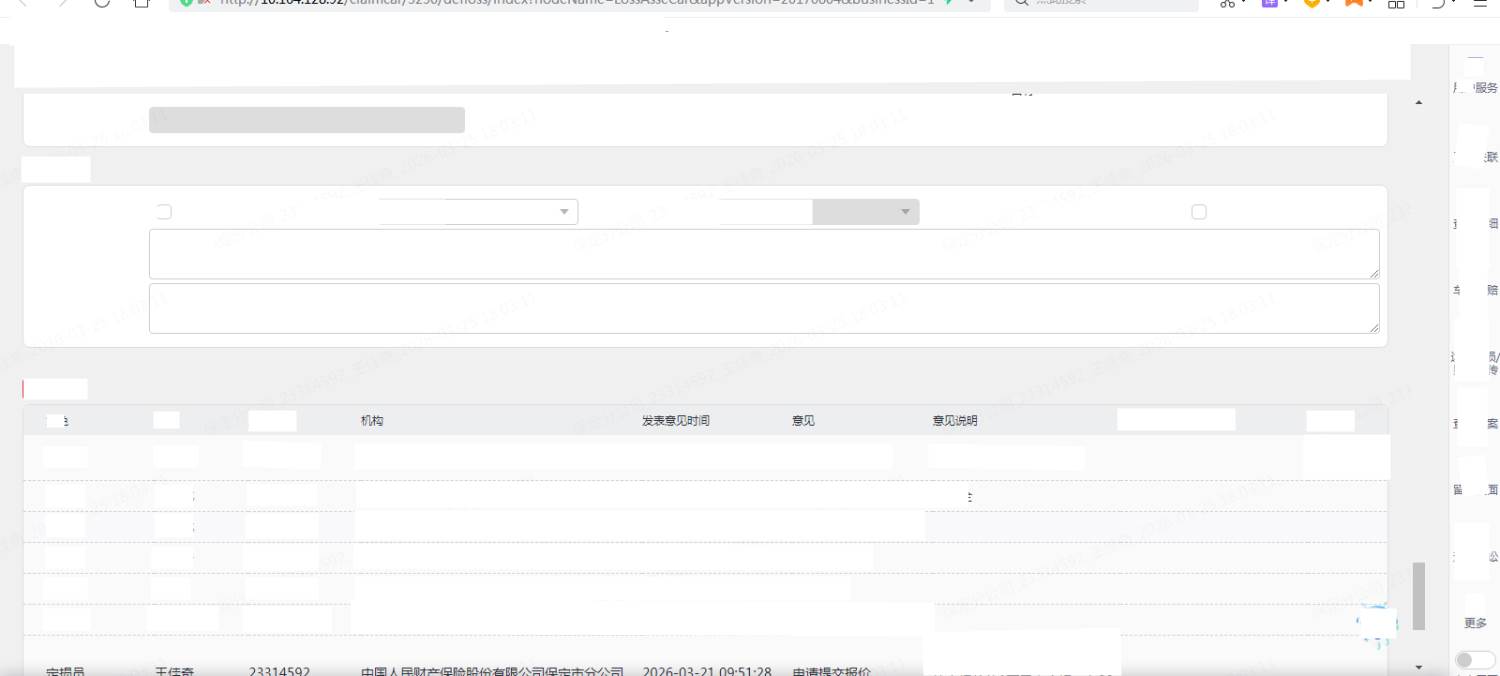Click the vertical scrollbar thumb

[1418, 596]
